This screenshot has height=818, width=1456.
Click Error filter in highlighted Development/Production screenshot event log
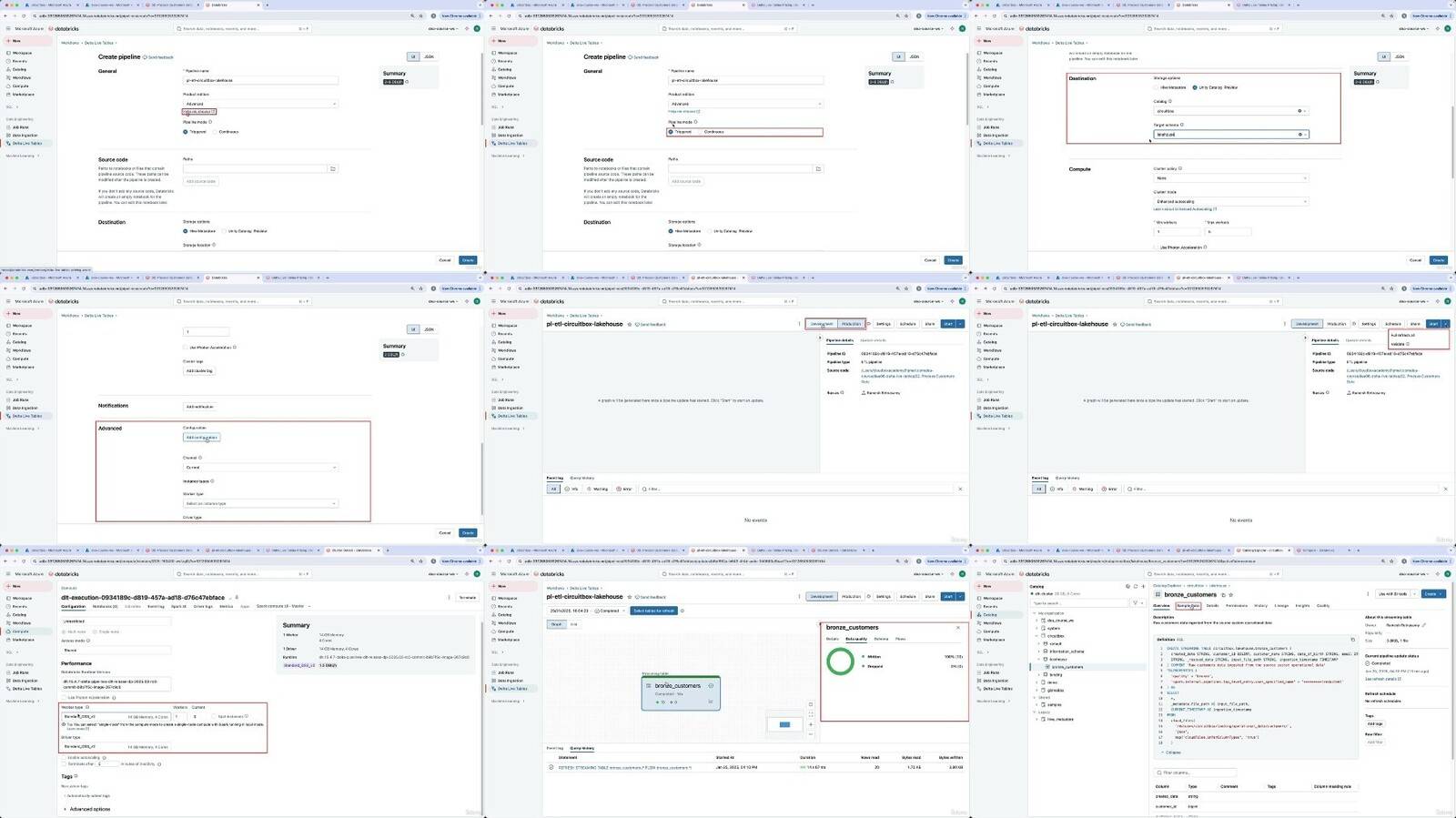pos(624,489)
